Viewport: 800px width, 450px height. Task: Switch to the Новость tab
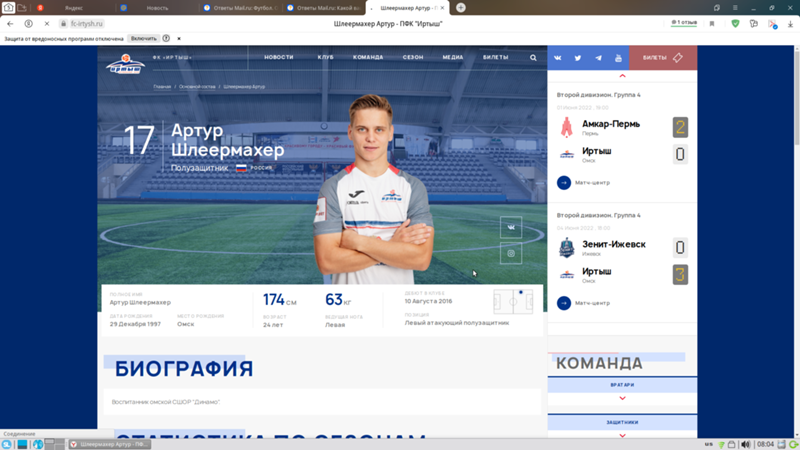[x=157, y=8]
